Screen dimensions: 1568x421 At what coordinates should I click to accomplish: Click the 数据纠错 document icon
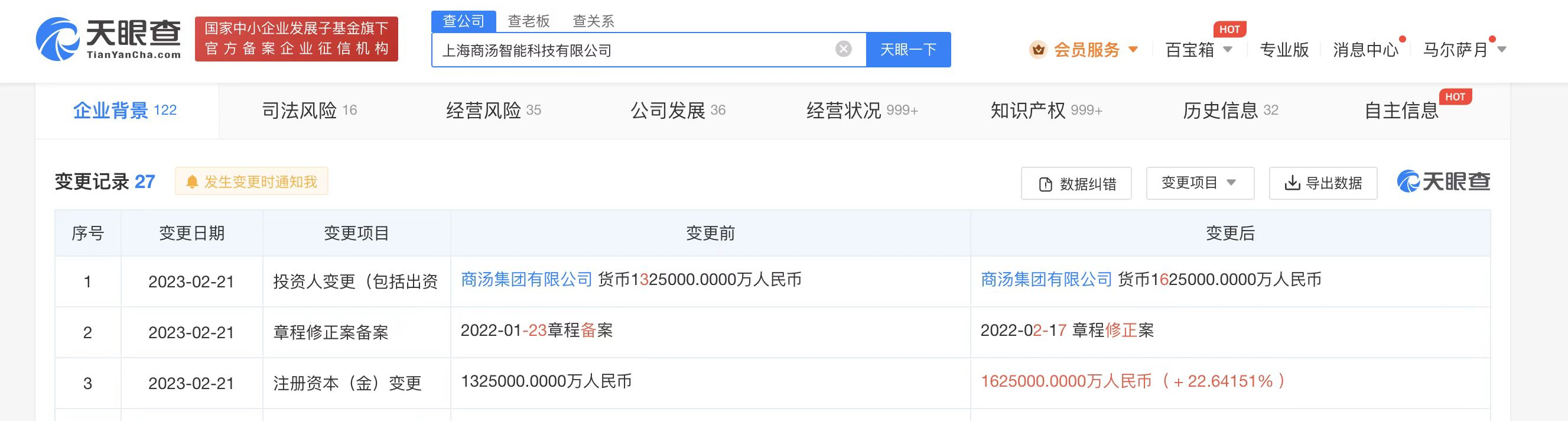click(x=1045, y=184)
